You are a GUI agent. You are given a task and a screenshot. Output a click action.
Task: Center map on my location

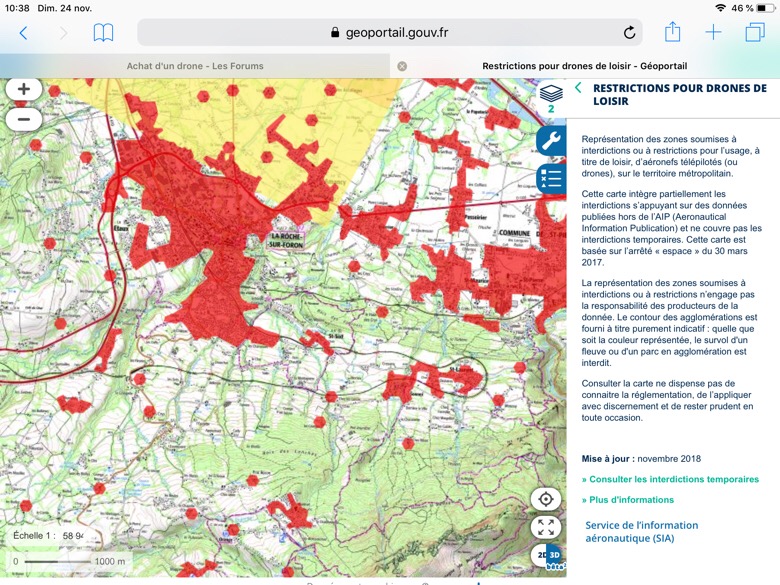[546, 499]
